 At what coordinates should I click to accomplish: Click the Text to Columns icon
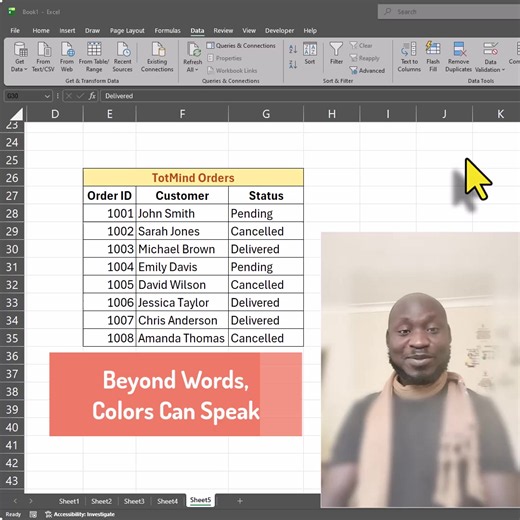(409, 49)
